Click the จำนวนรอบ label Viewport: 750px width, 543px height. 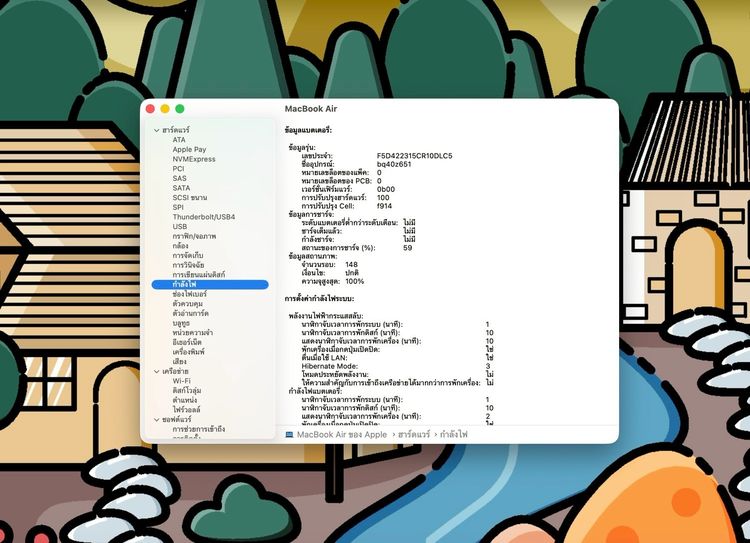tap(319, 265)
